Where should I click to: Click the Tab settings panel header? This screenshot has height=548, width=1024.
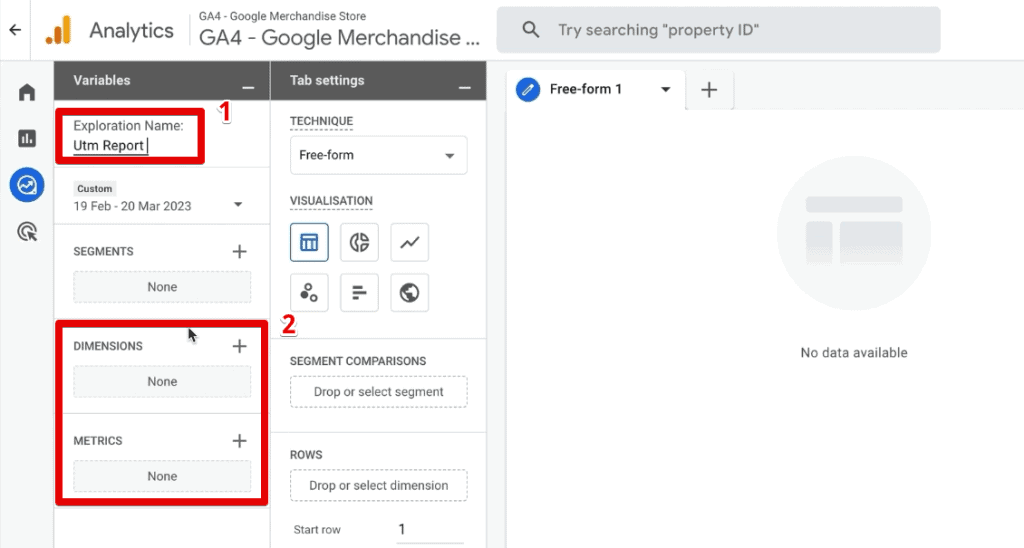click(378, 80)
